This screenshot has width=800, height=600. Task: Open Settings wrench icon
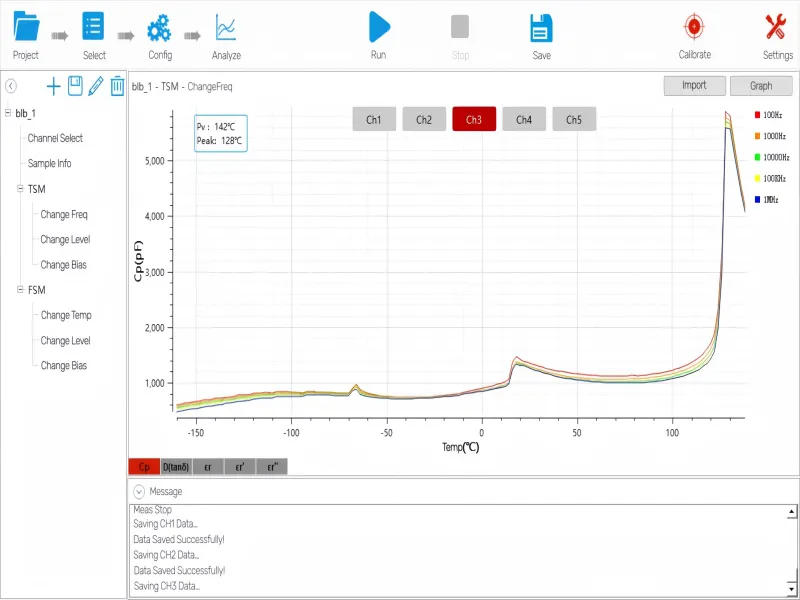(777, 27)
